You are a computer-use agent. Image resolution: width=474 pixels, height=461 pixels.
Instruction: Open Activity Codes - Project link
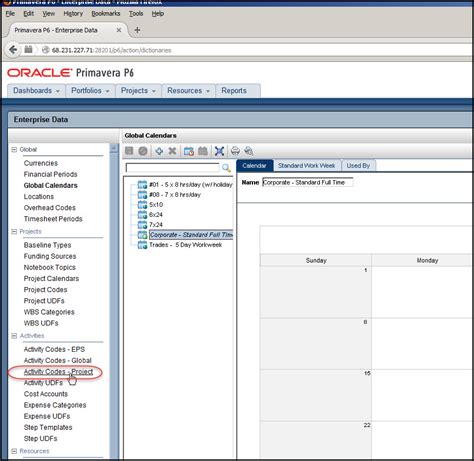(x=58, y=372)
